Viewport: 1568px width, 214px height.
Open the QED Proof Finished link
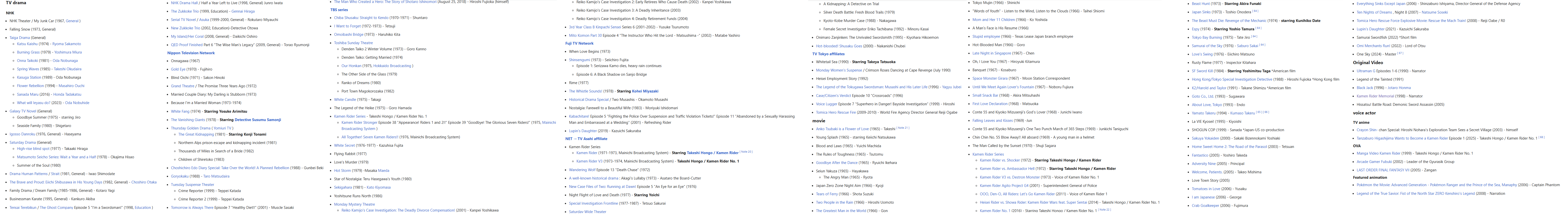[x=187, y=44]
